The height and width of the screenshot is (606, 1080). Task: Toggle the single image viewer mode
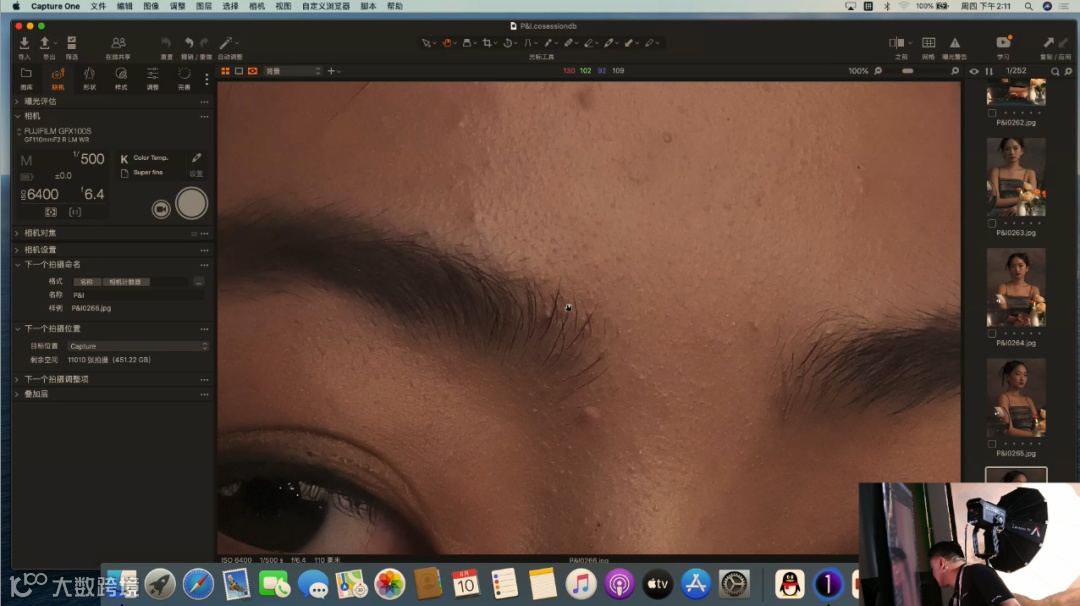coord(239,71)
